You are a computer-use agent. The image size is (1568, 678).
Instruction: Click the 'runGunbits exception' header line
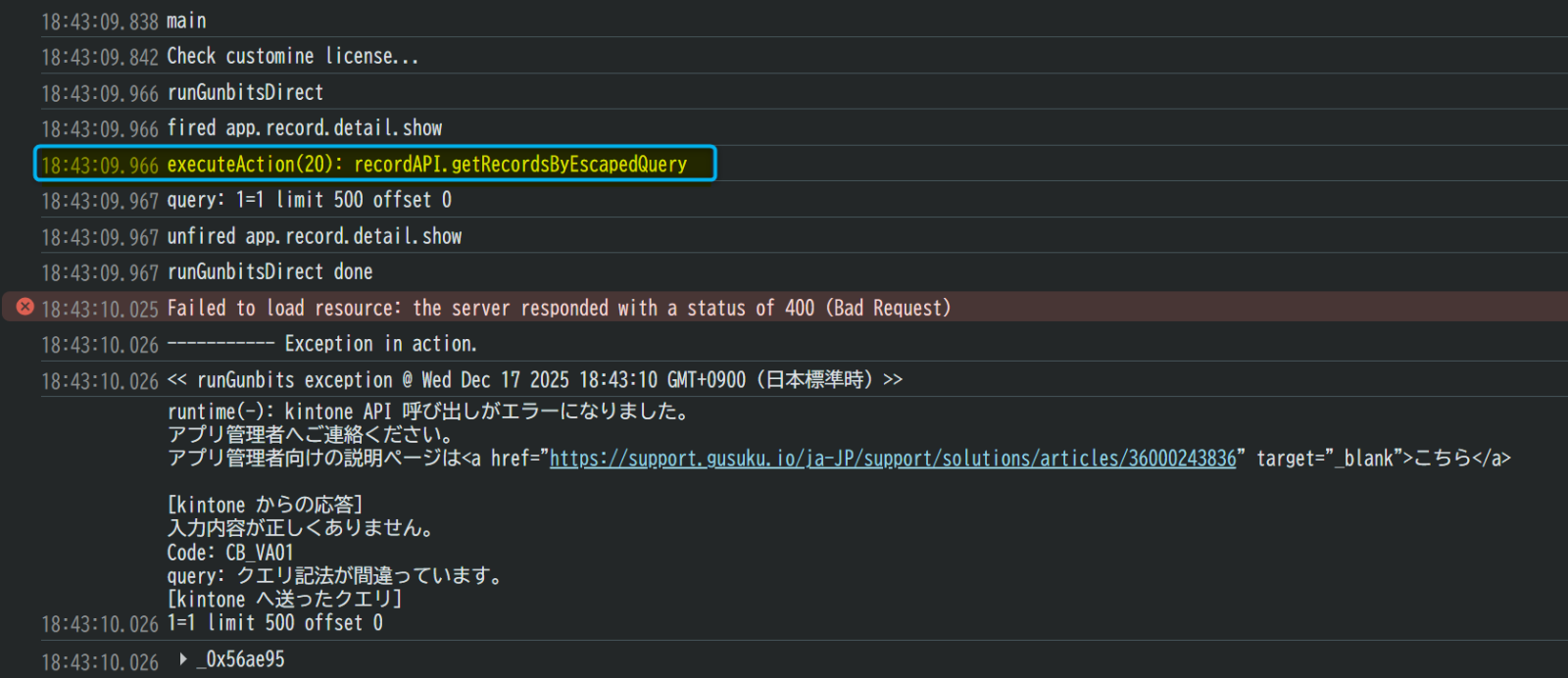(x=534, y=380)
